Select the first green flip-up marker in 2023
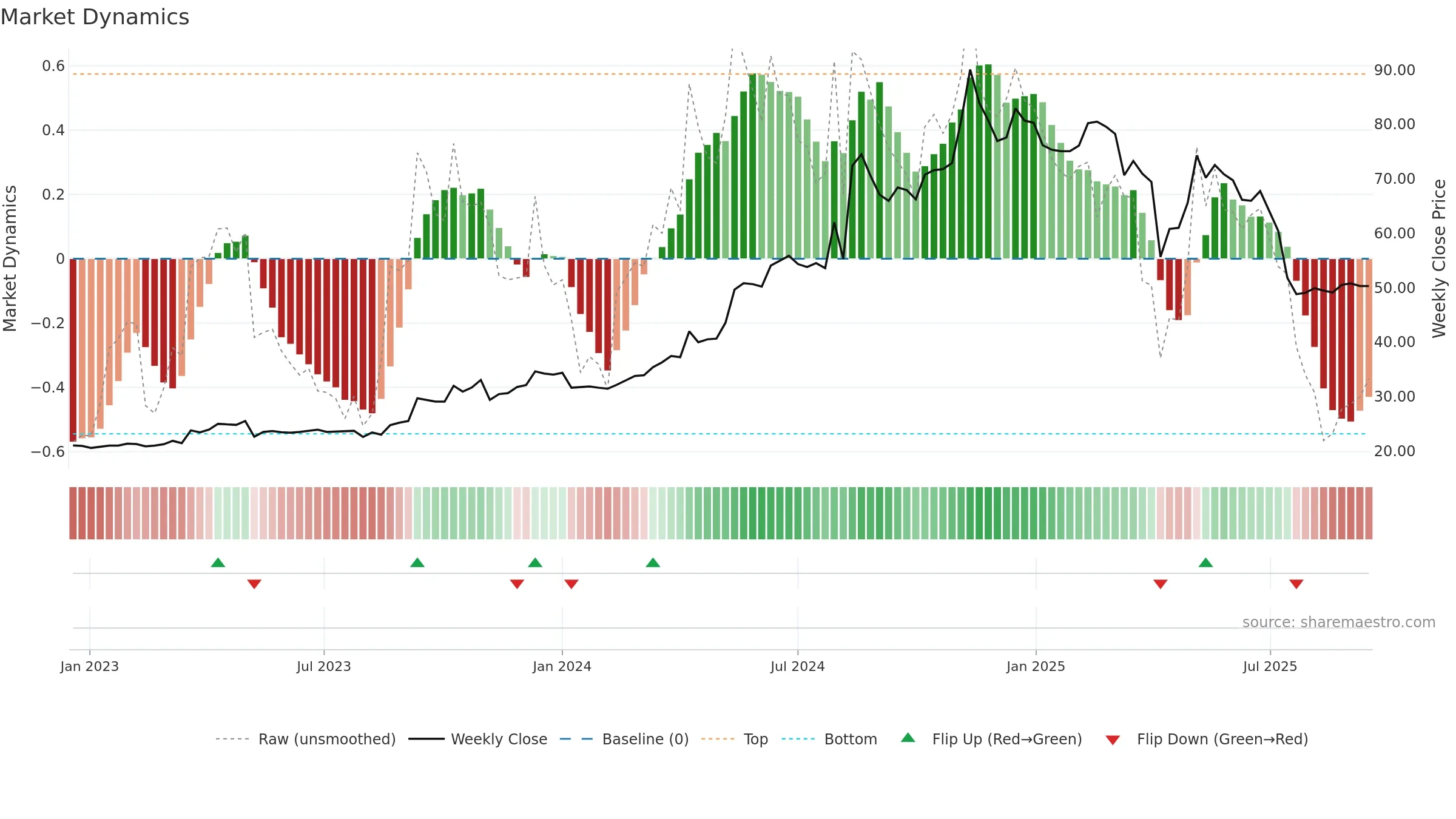The width and height of the screenshot is (1456, 819). [x=218, y=562]
